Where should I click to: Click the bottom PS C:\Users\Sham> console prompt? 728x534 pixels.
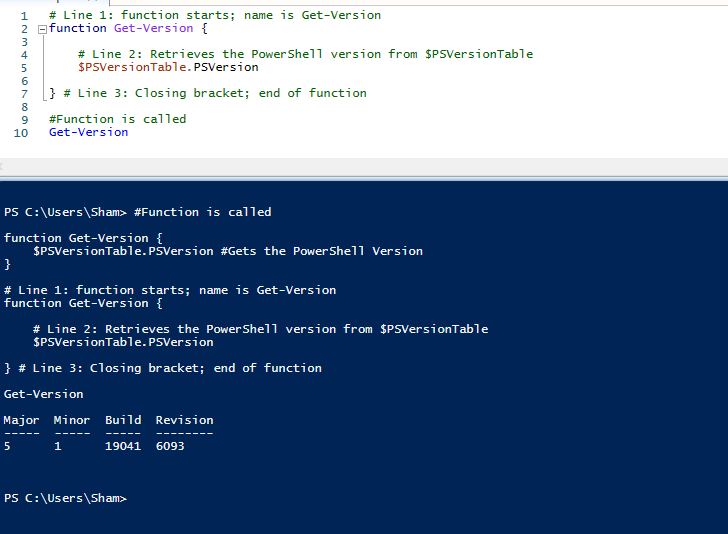click(x=65, y=498)
